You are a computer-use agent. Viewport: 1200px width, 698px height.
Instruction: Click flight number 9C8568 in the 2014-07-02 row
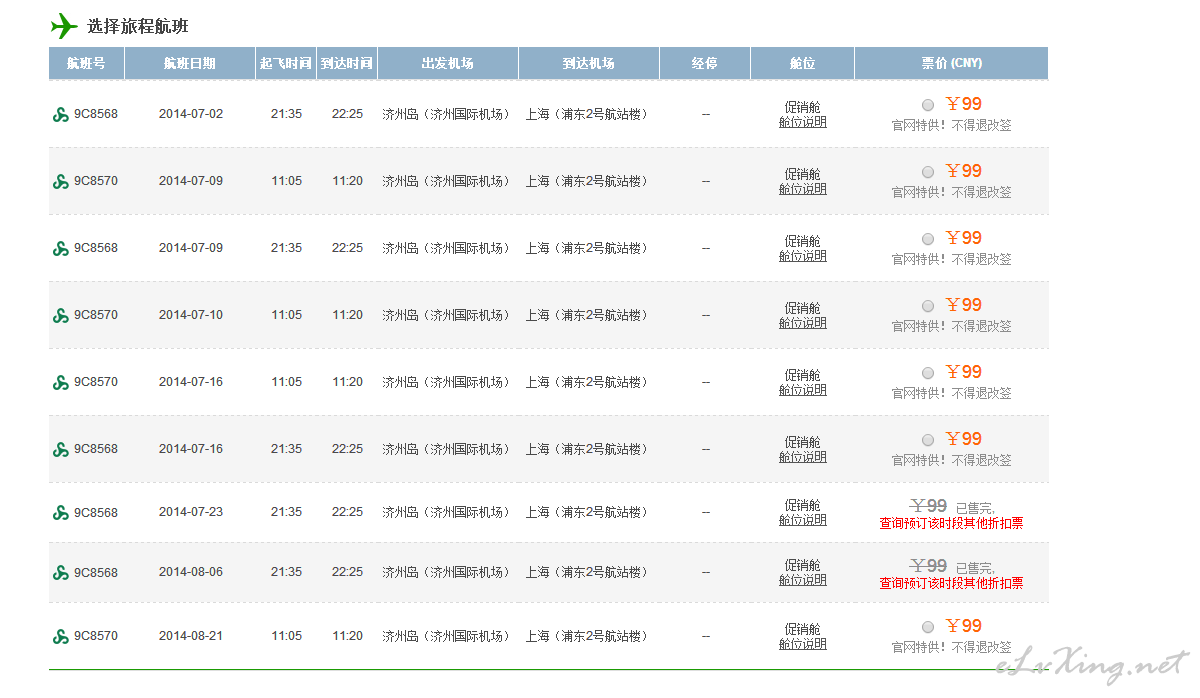(96, 114)
